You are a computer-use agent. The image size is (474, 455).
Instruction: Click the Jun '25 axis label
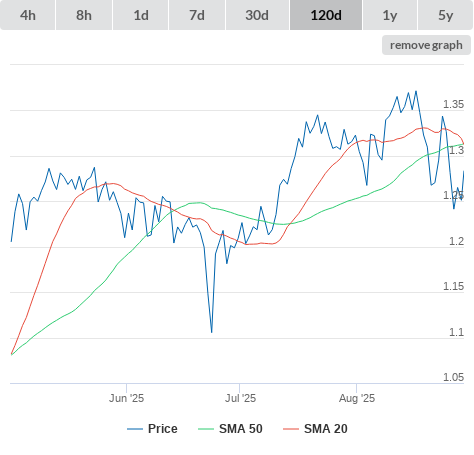pos(126,398)
